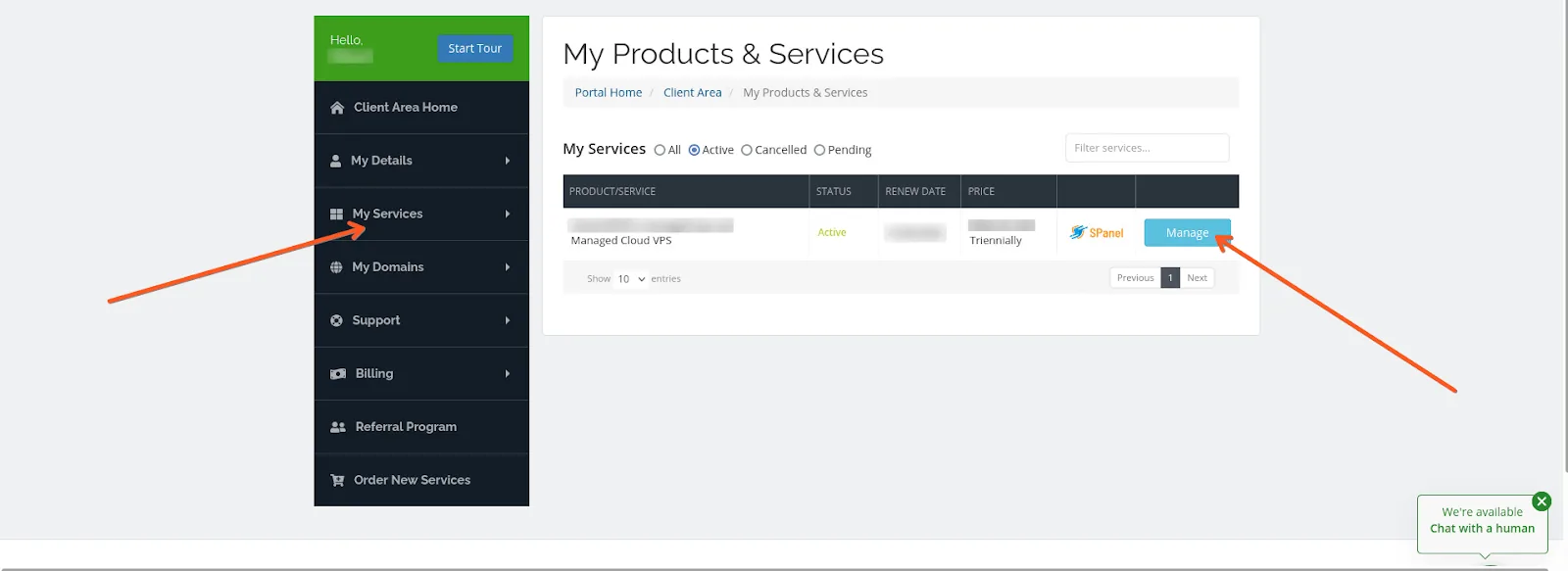
Task: Select the Cancelled radio button
Action: [x=747, y=151]
